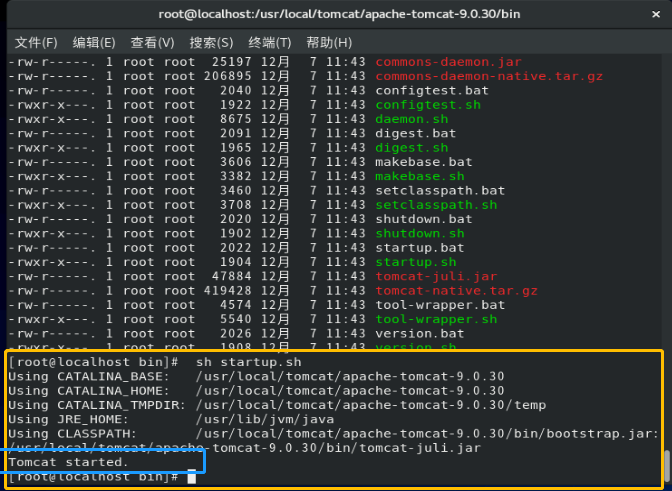Click the typed command sh startup.sh
The image size is (672, 491).
[249, 362]
